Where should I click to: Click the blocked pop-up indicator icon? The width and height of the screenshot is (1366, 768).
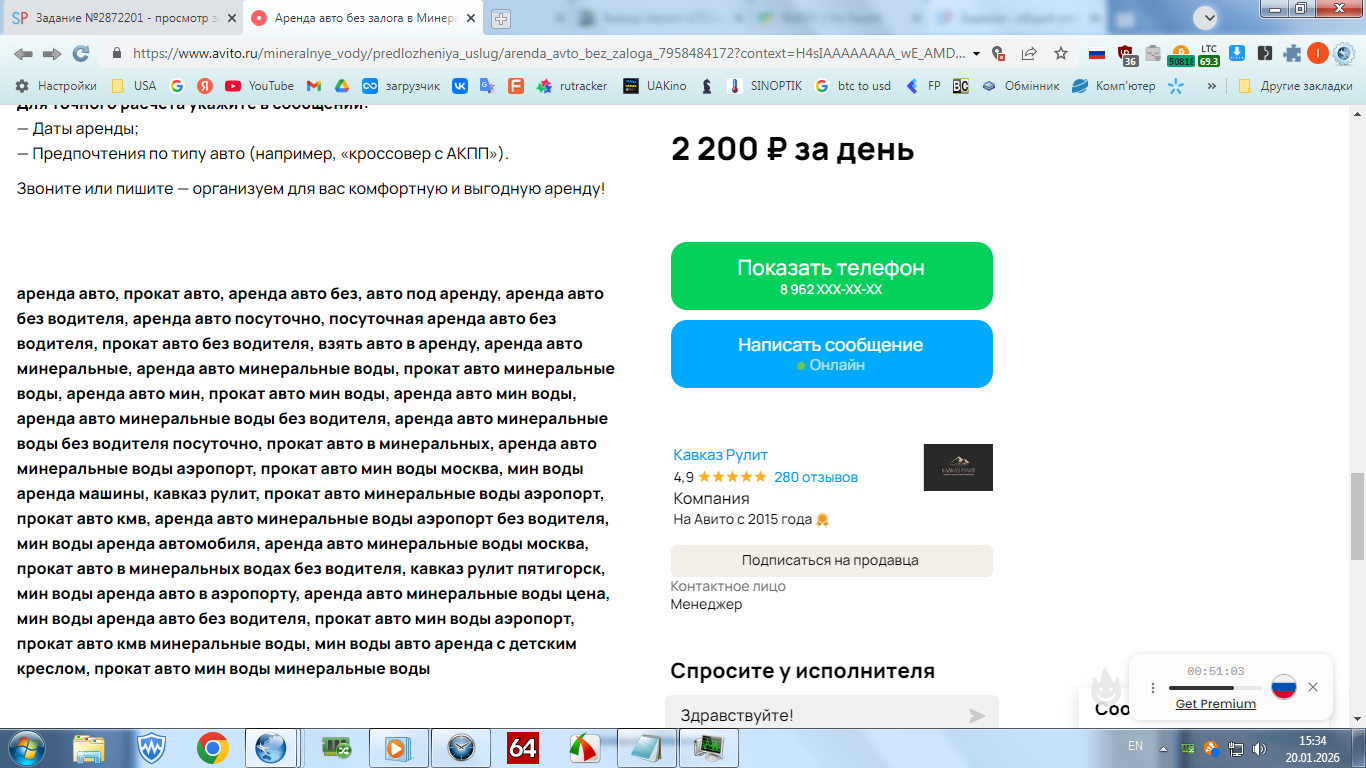click(998, 53)
